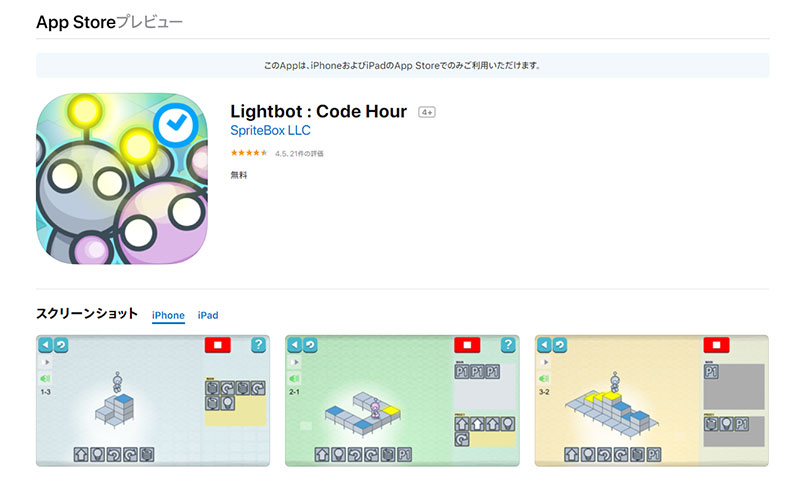Click the reset icon in level 1-3 screenshot
The height and width of the screenshot is (484, 800).
(x=61, y=345)
